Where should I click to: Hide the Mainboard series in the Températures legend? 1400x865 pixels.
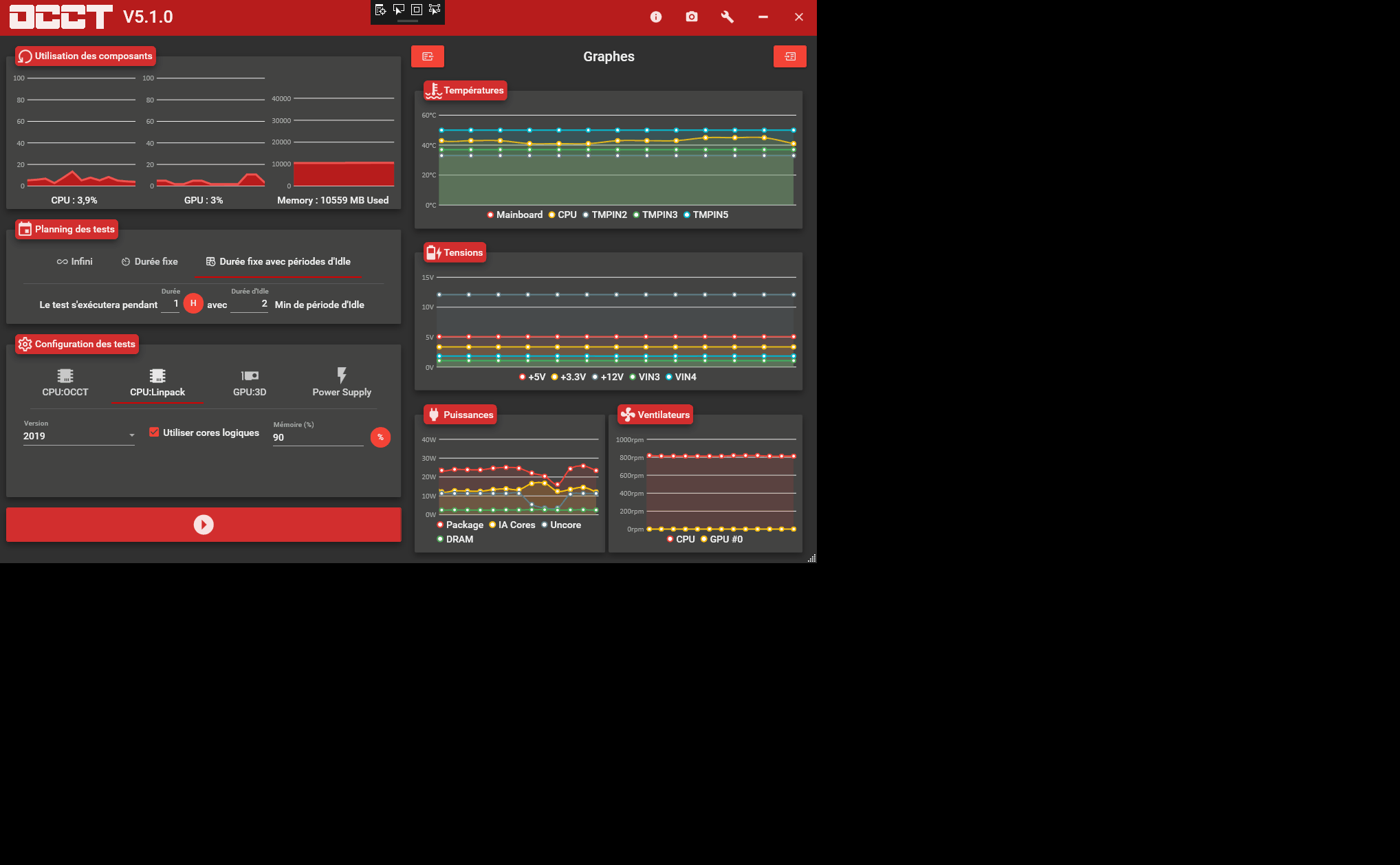point(515,215)
